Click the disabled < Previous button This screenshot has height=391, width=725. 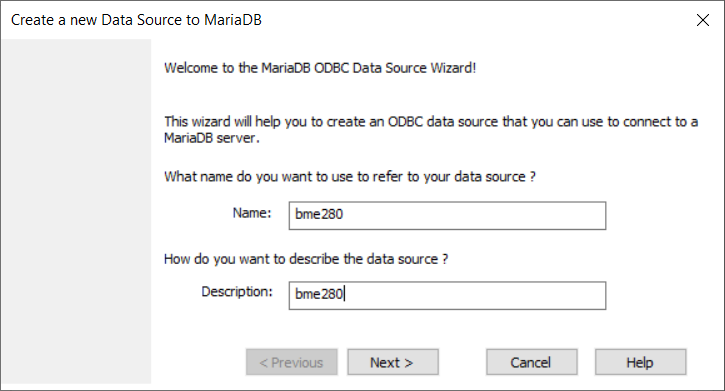tap(291, 362)
